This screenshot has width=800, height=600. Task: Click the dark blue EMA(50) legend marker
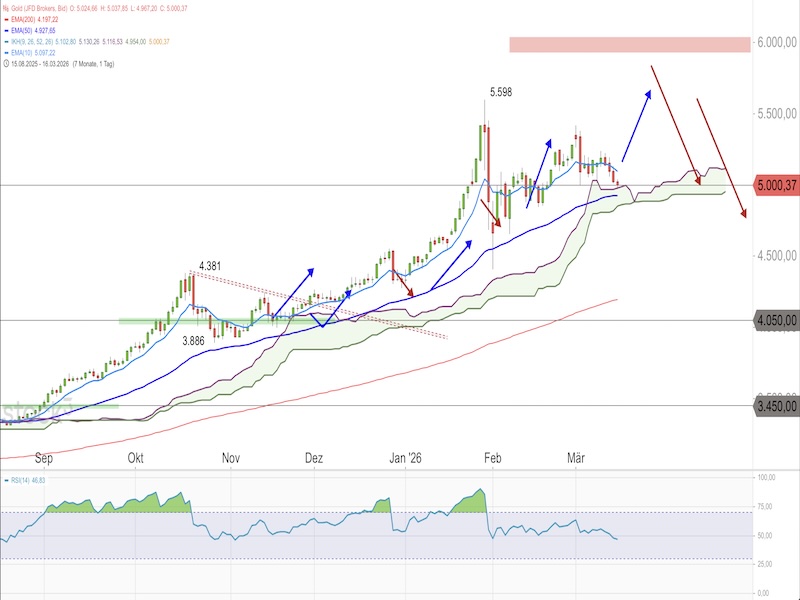[x=6, y=32]
